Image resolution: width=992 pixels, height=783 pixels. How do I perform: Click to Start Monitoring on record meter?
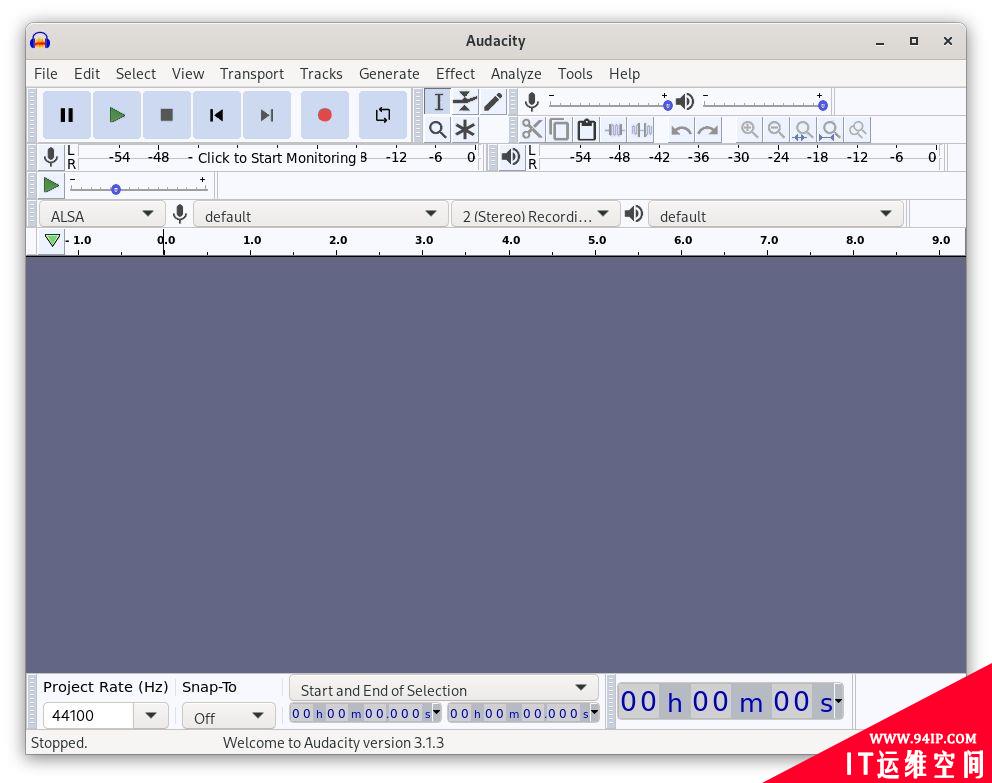tap(277, 157)
